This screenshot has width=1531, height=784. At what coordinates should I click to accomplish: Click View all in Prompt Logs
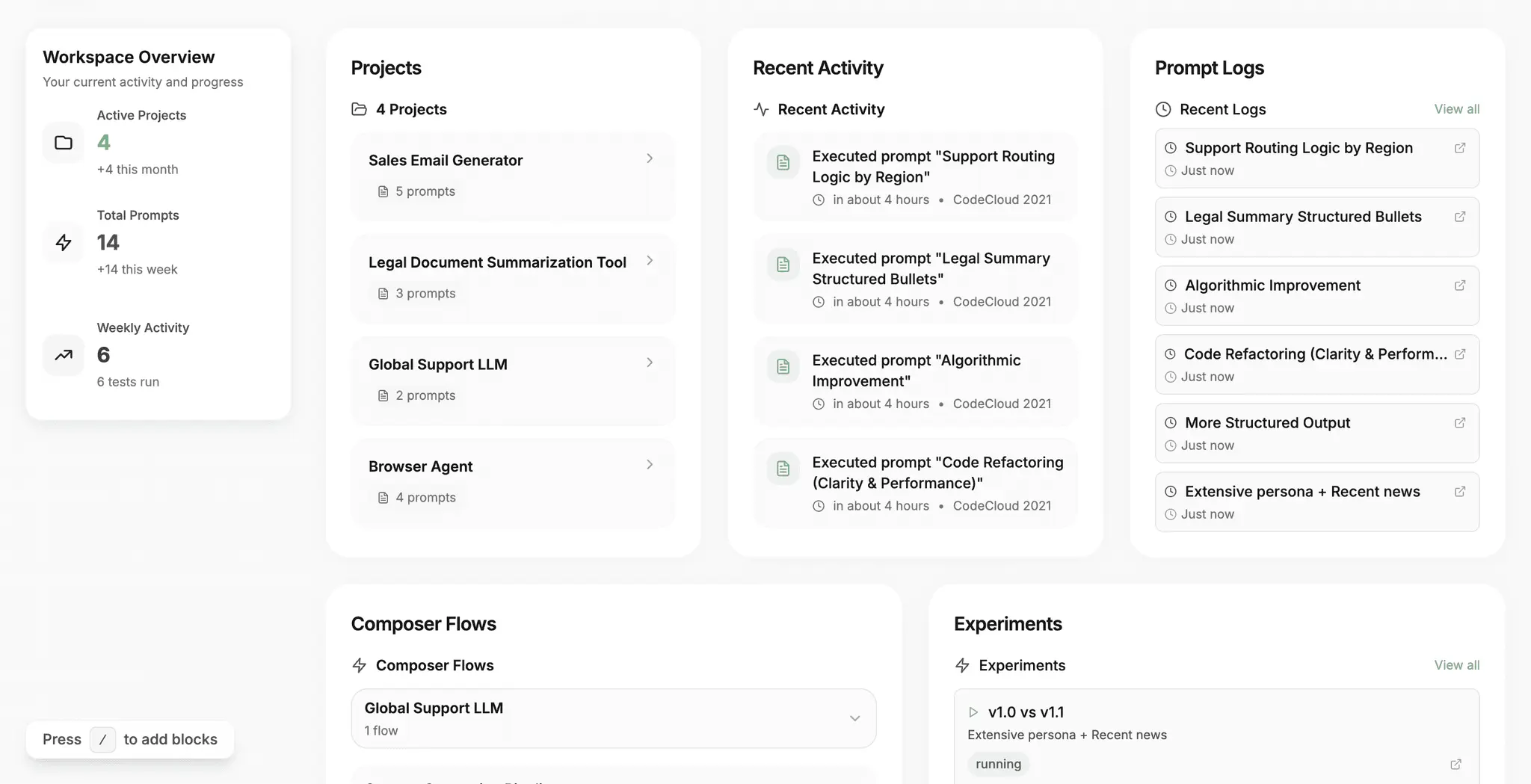(x=1456, y=109)
